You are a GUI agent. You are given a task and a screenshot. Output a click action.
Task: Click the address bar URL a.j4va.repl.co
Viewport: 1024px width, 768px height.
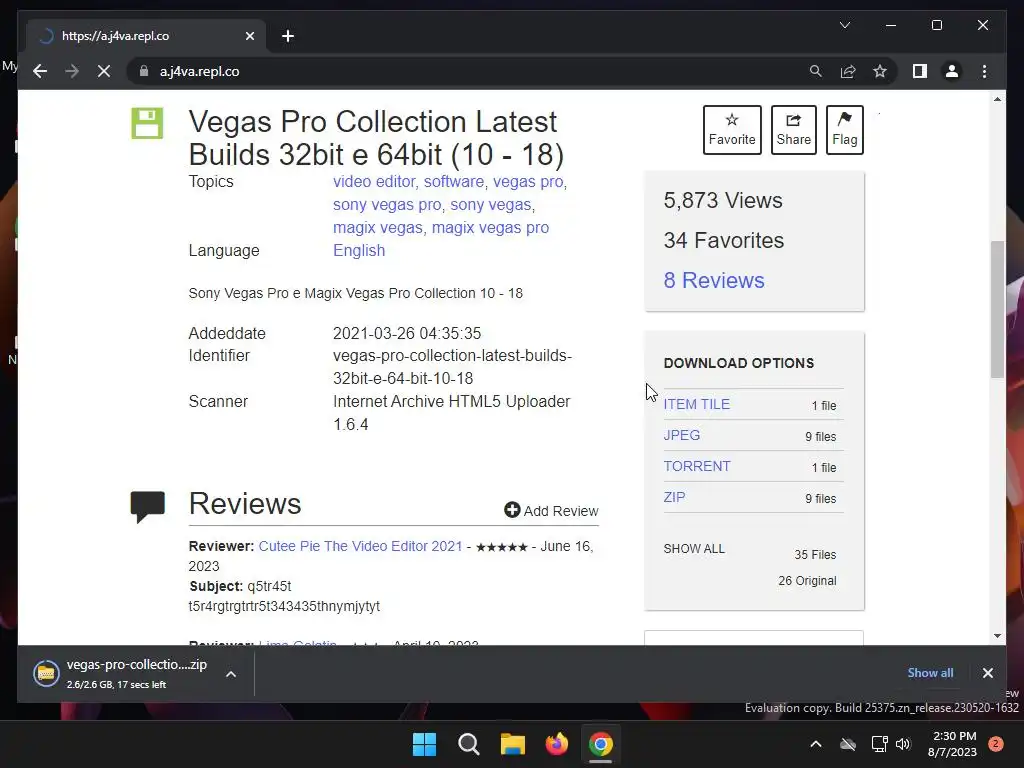pos(200,71)
